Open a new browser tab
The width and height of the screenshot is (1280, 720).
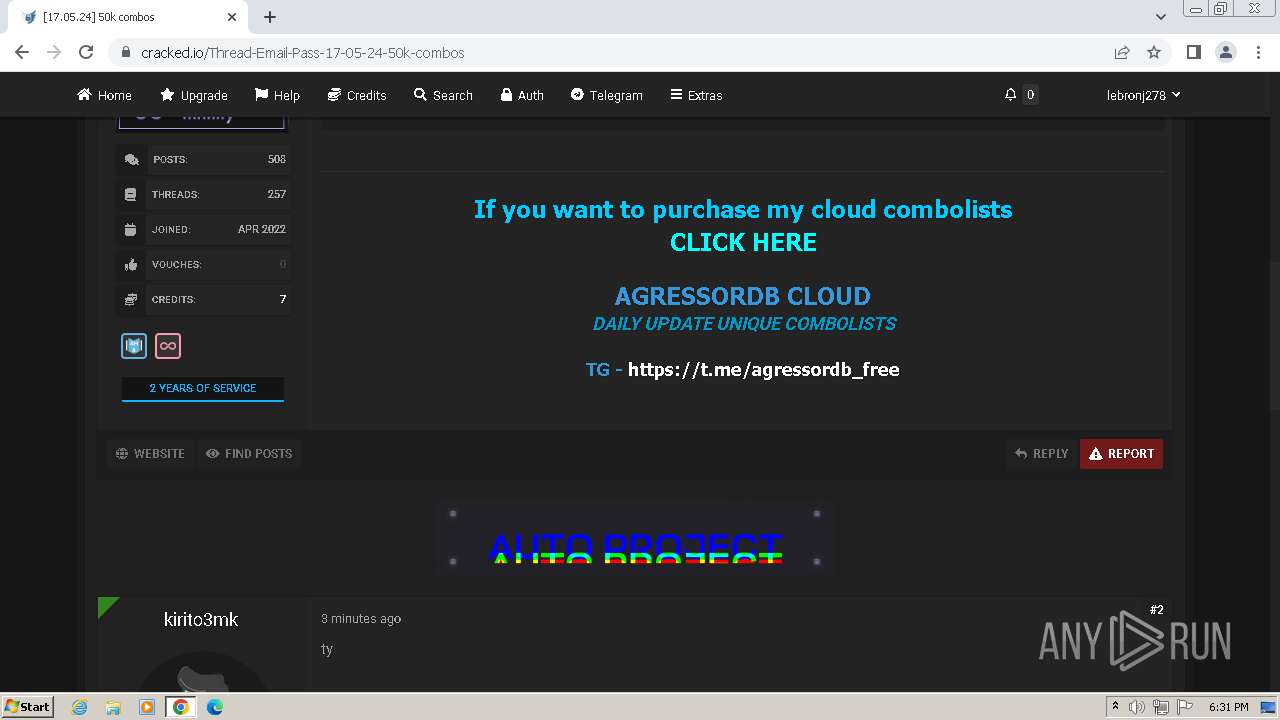pos(270,17)
